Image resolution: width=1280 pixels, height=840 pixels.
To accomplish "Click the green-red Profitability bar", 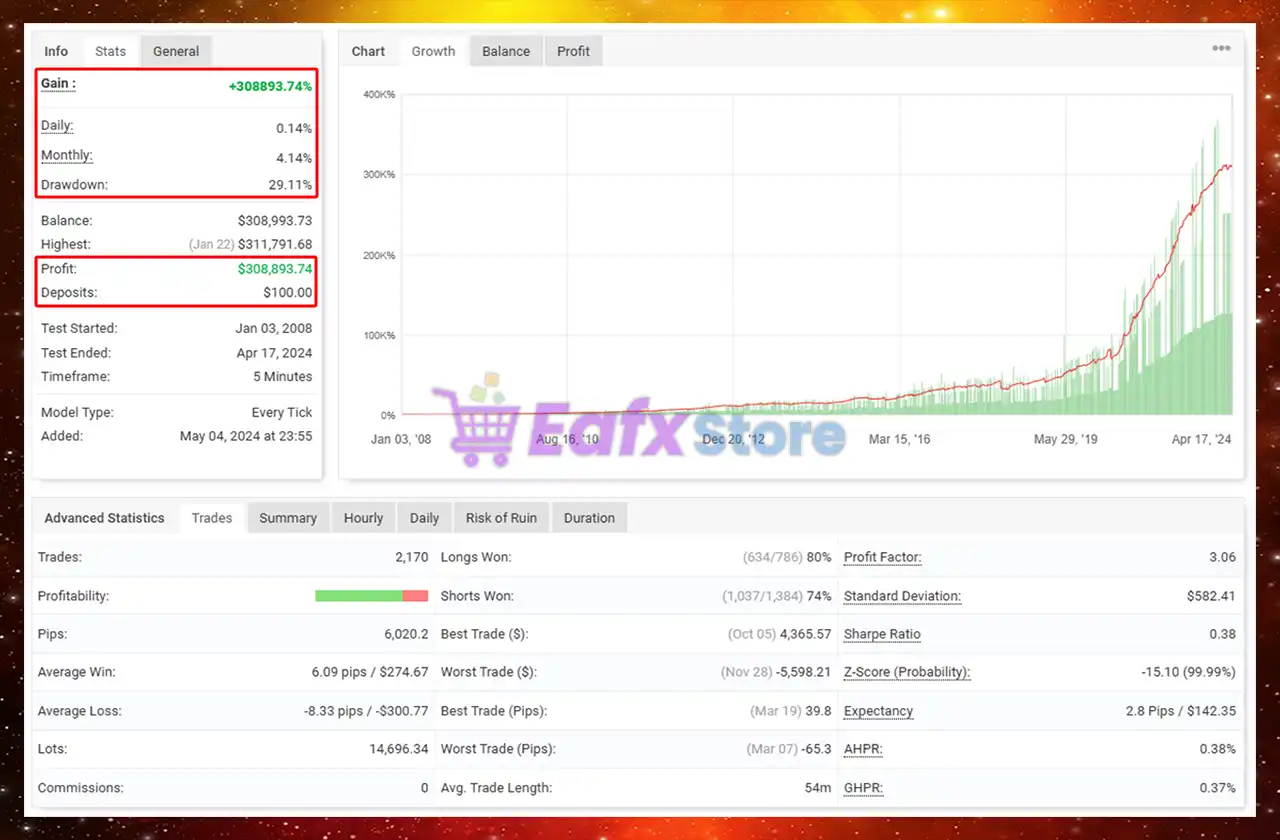I will tap(371, 596).
